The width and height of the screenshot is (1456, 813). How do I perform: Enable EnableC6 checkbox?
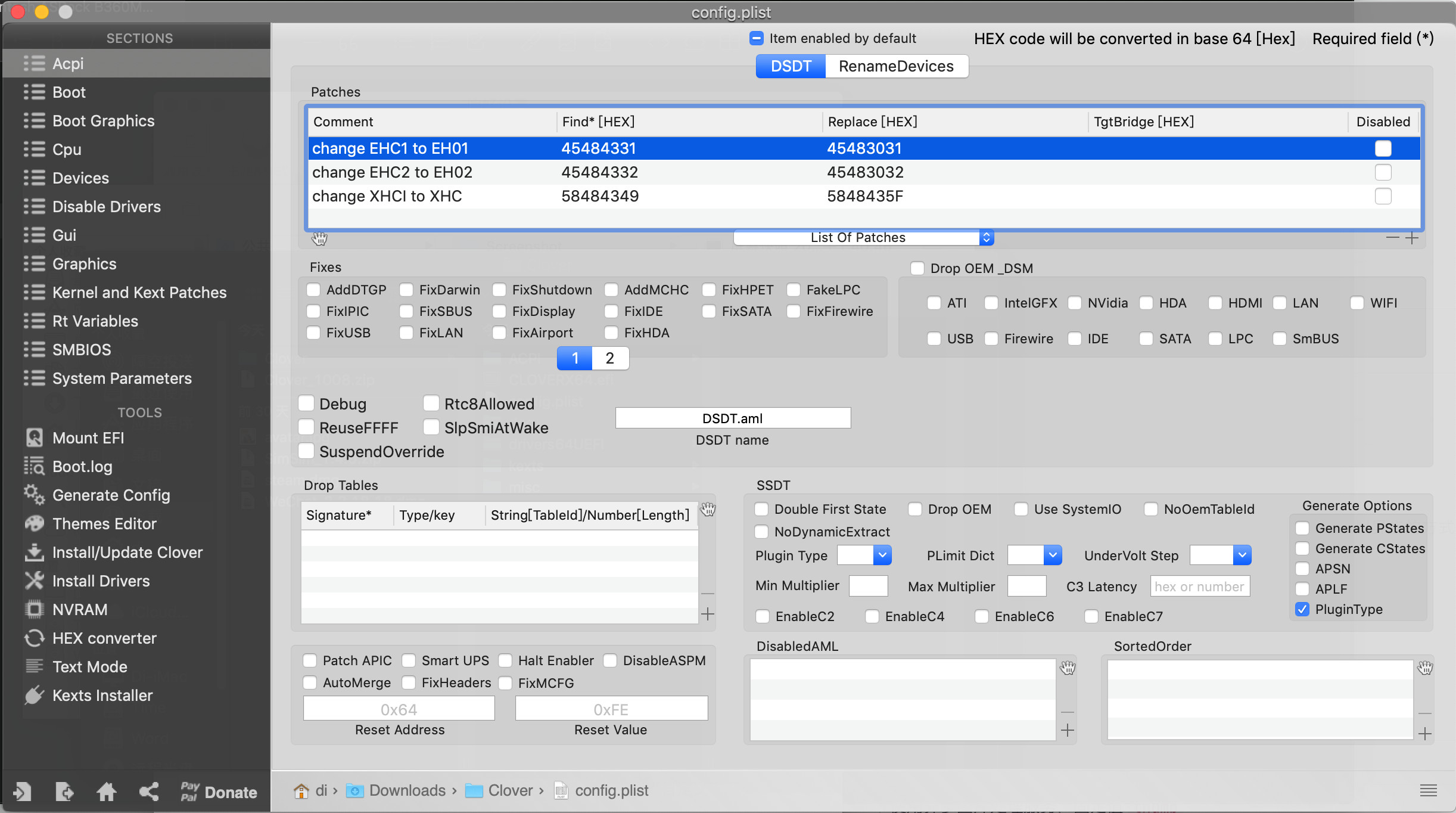click(982, 616)
